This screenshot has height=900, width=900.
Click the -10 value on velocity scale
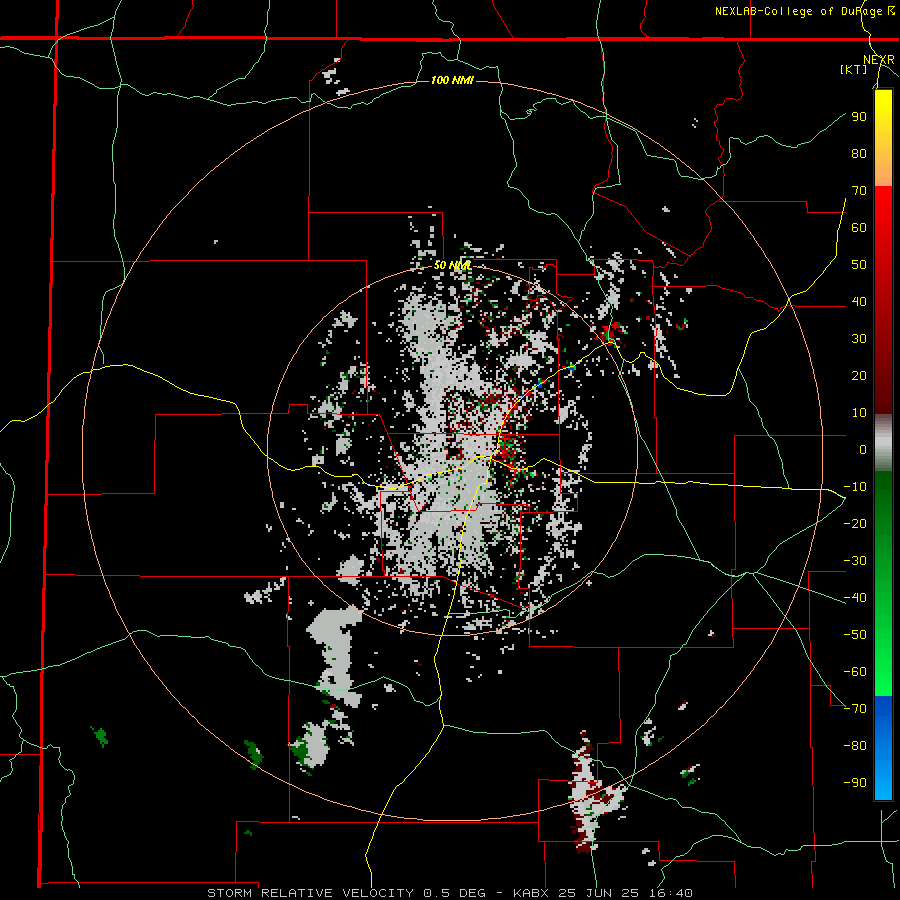(855, 487)
